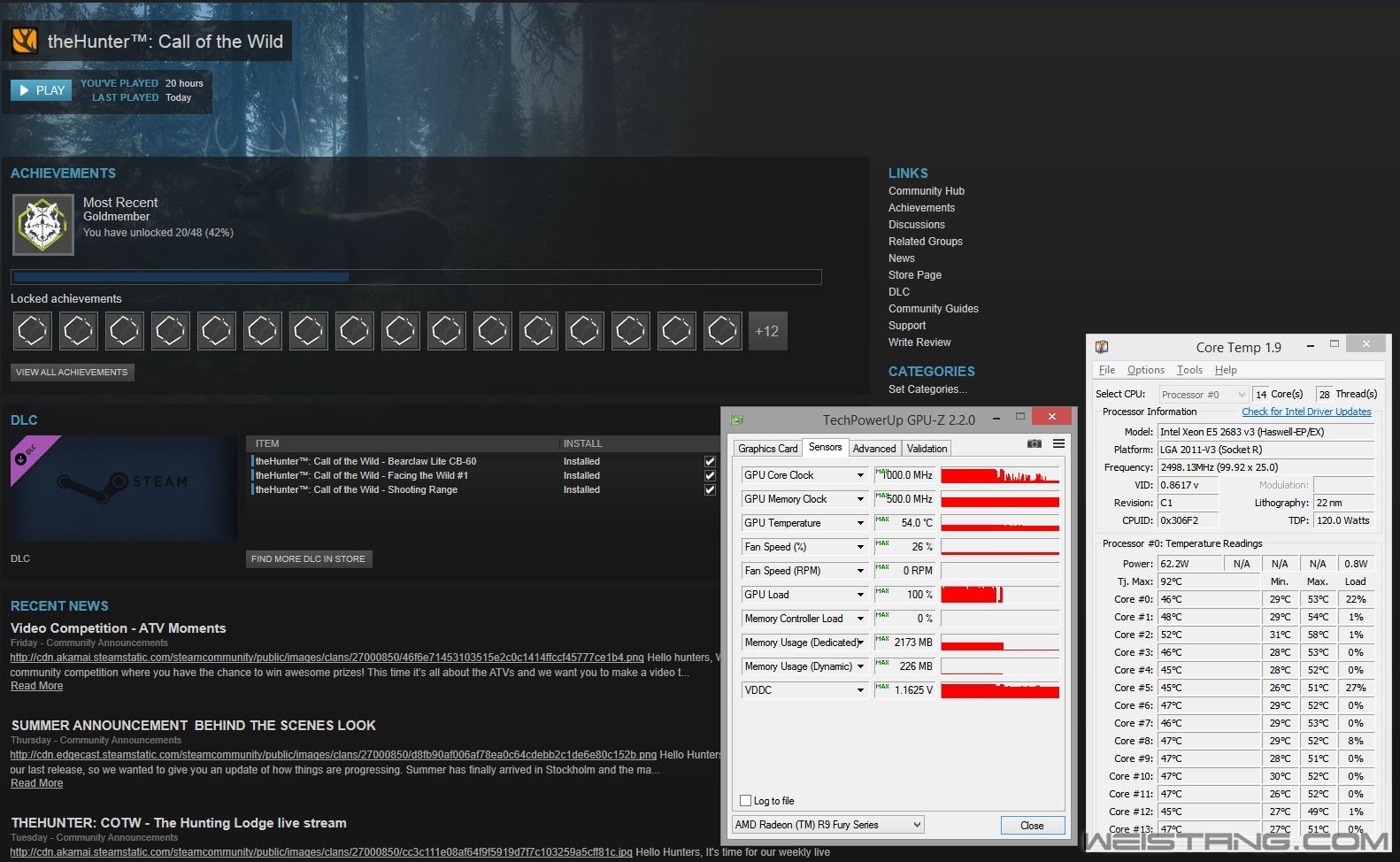1400x862 pixels.
Task: Open Memory Usage (Dynamic) sensor dropdown
Action: click(x=860, y=666)
